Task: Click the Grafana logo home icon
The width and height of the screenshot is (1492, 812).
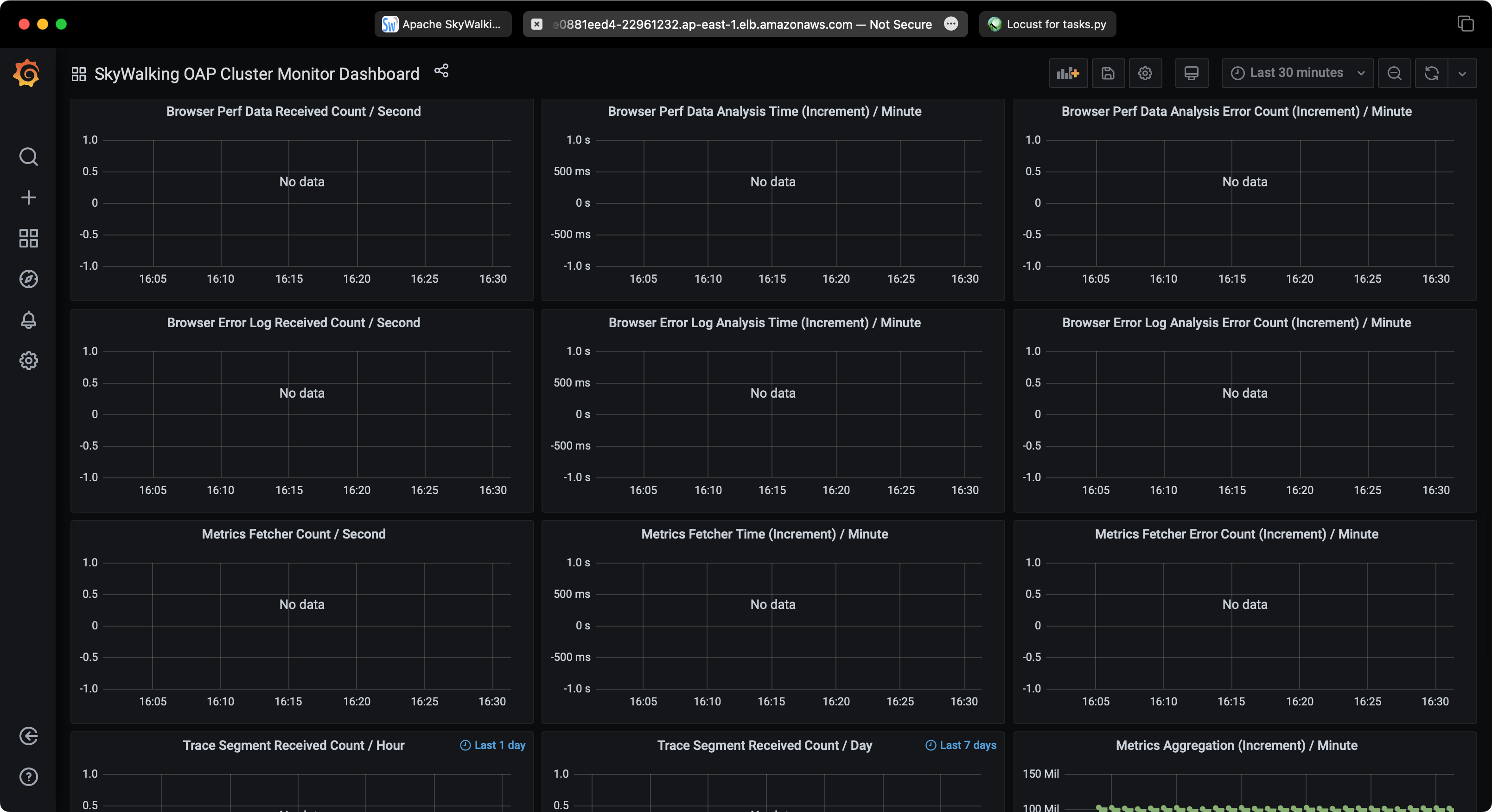Action: point(27,73)
